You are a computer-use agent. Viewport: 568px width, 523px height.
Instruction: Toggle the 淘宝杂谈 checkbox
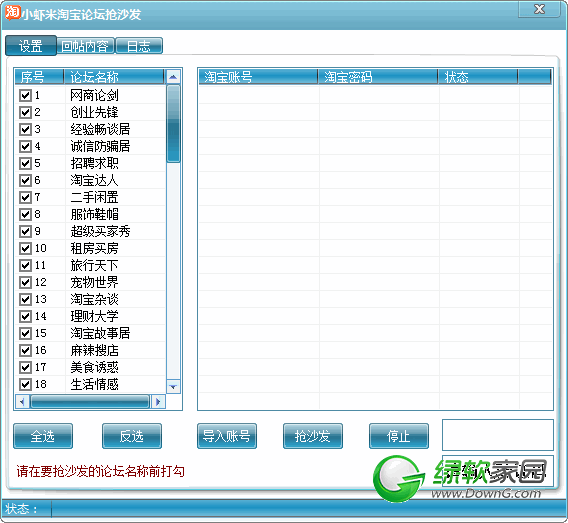pyautogui.click(x=25, y=300)
